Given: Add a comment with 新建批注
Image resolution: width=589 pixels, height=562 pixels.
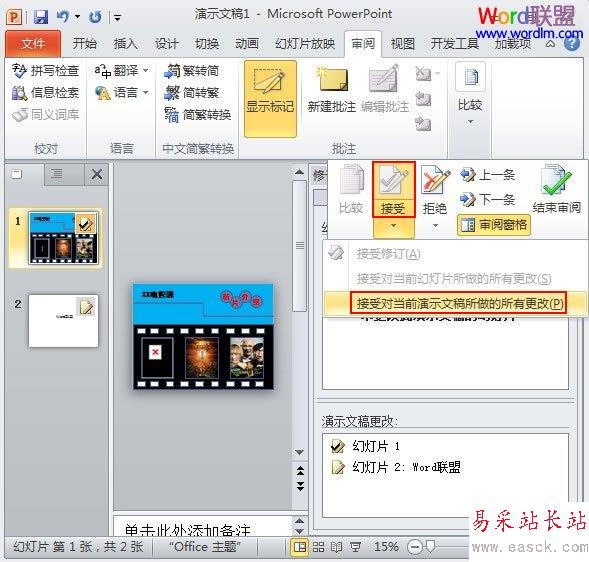Looking at the screenshot, I should [x=332, y=89].
